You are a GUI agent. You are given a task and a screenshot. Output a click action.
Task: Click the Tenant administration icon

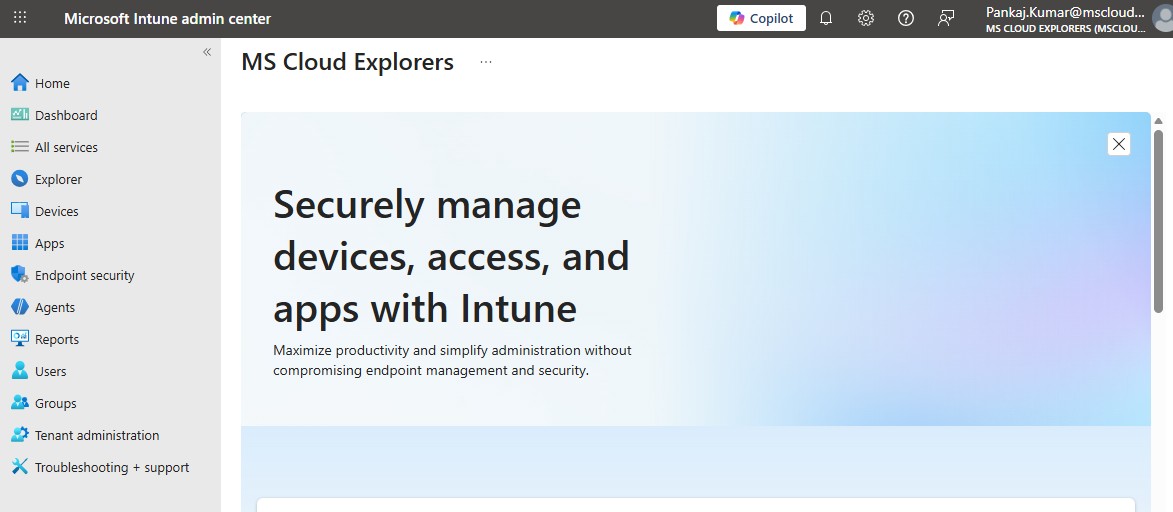(x=19, y=435)
